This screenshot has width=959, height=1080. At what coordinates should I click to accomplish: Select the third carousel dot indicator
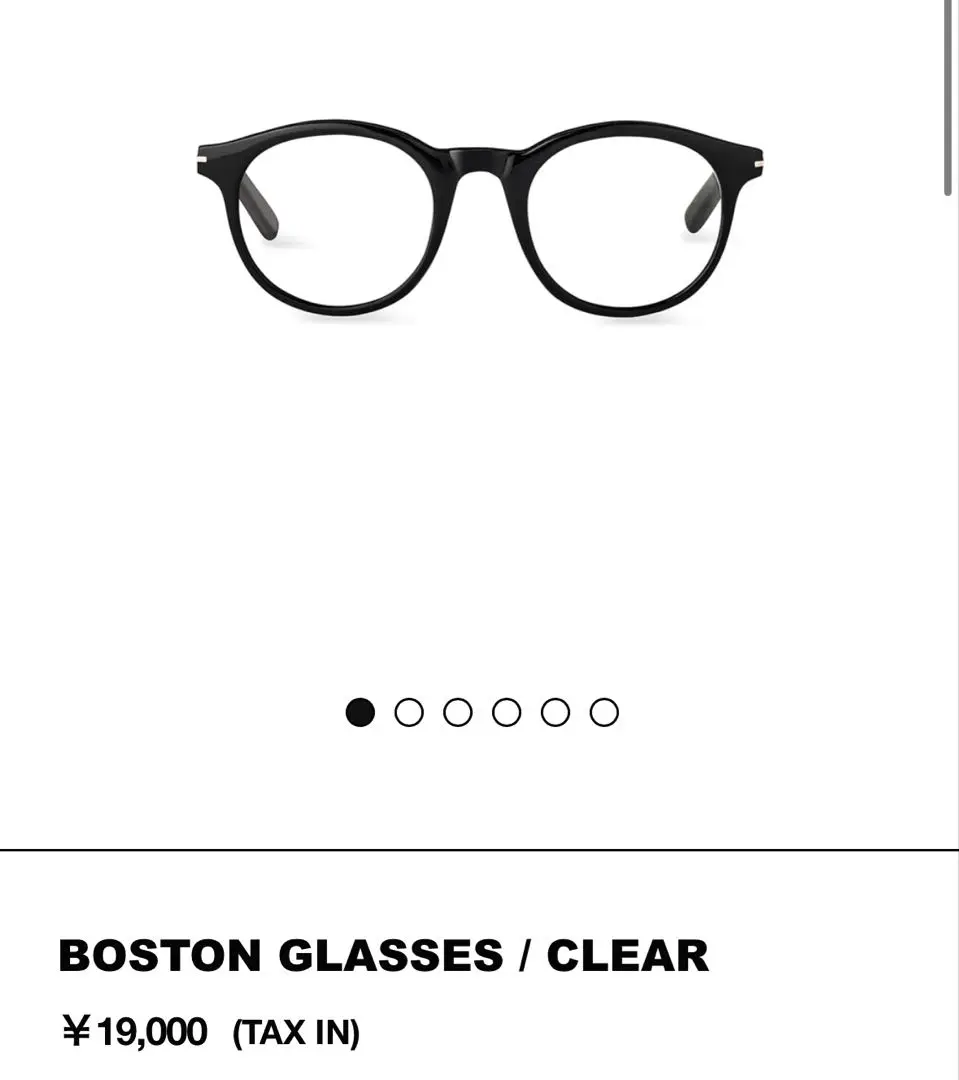tap(458, 712)
